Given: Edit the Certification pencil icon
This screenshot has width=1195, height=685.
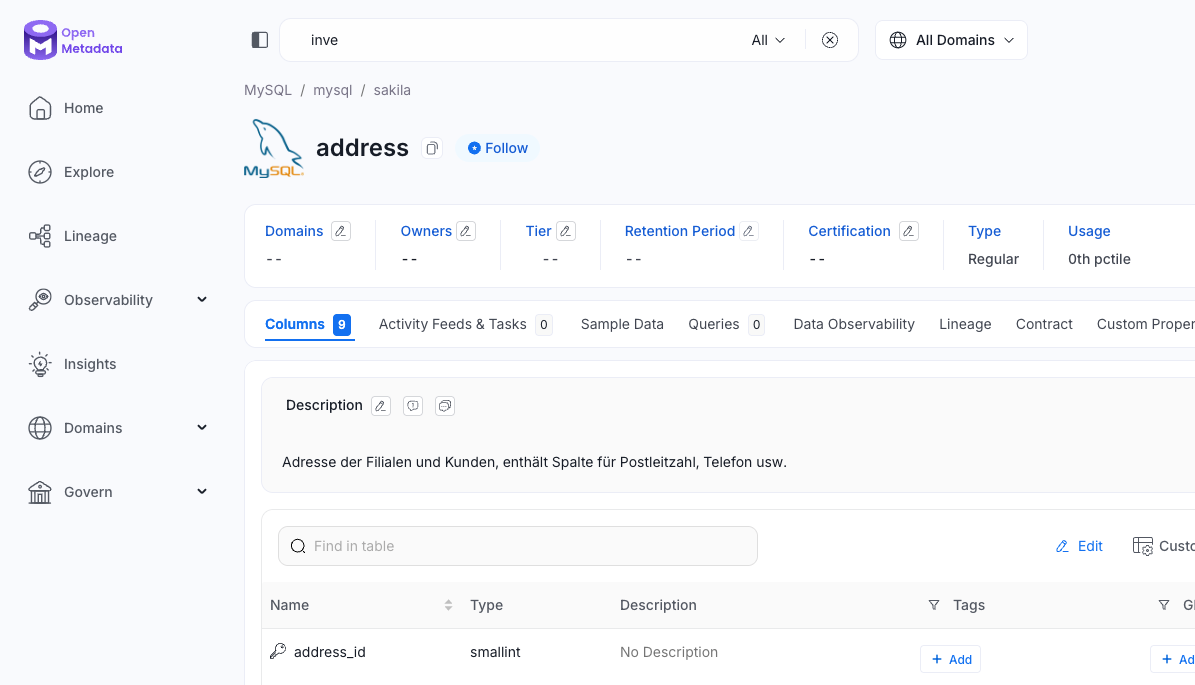Looking at the screenshot, I should (x=908, y=231).
